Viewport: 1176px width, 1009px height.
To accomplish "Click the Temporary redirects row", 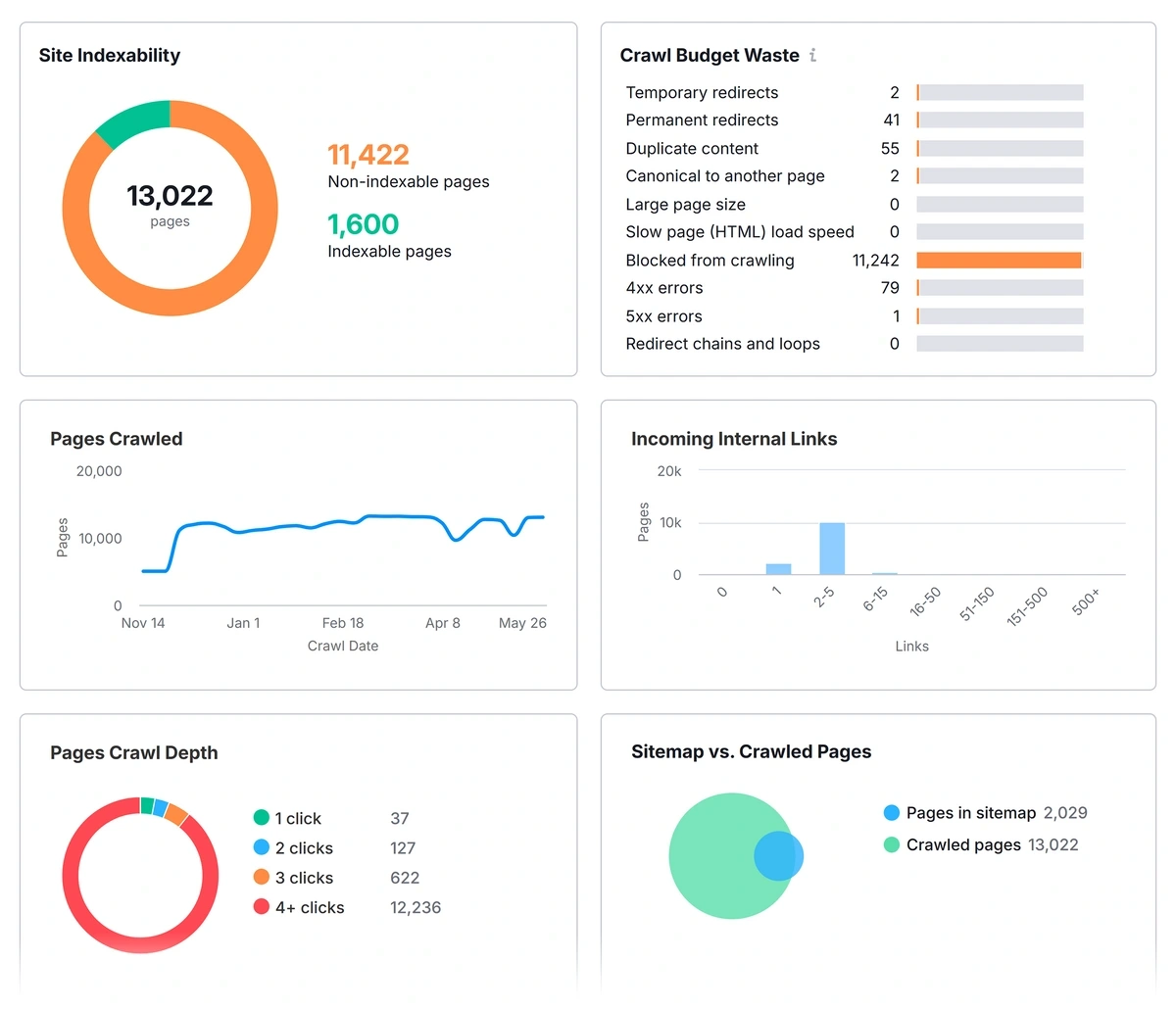I will point(702,93).
